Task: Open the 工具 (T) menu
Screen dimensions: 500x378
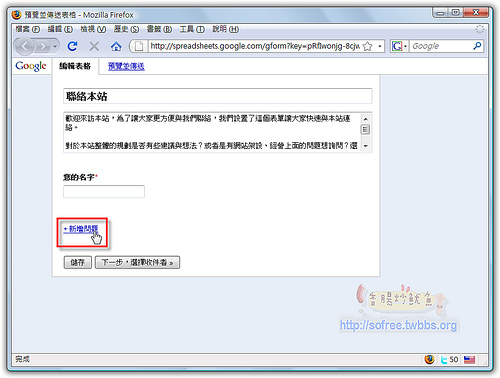Action: click(192, 29)
